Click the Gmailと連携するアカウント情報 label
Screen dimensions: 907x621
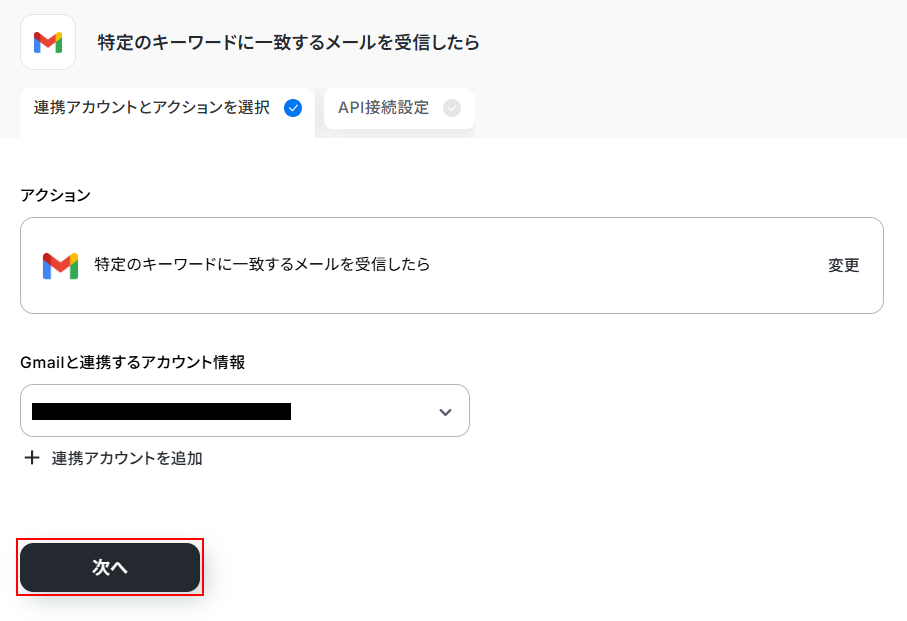[133, 362]
